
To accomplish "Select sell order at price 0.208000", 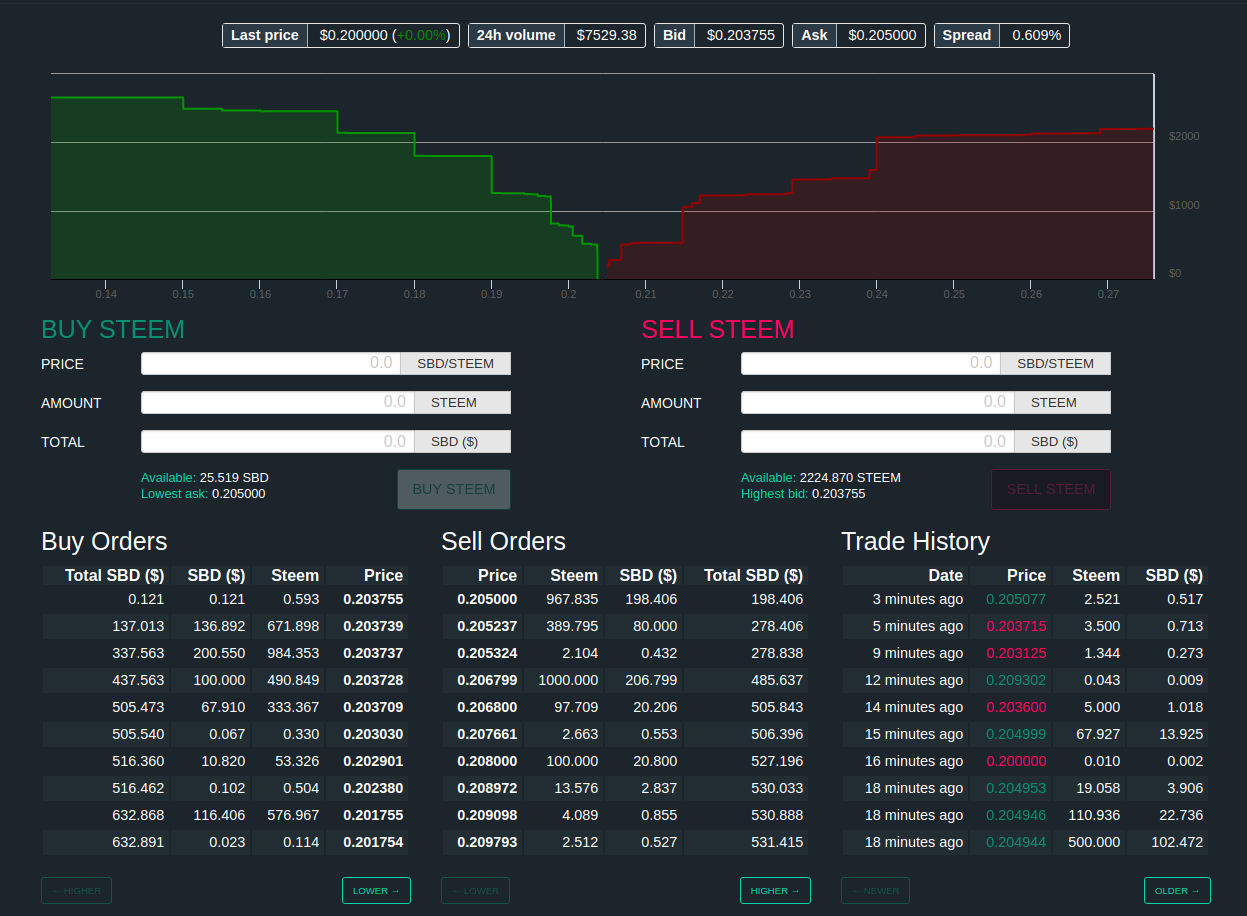I will [x=625, y=761].
